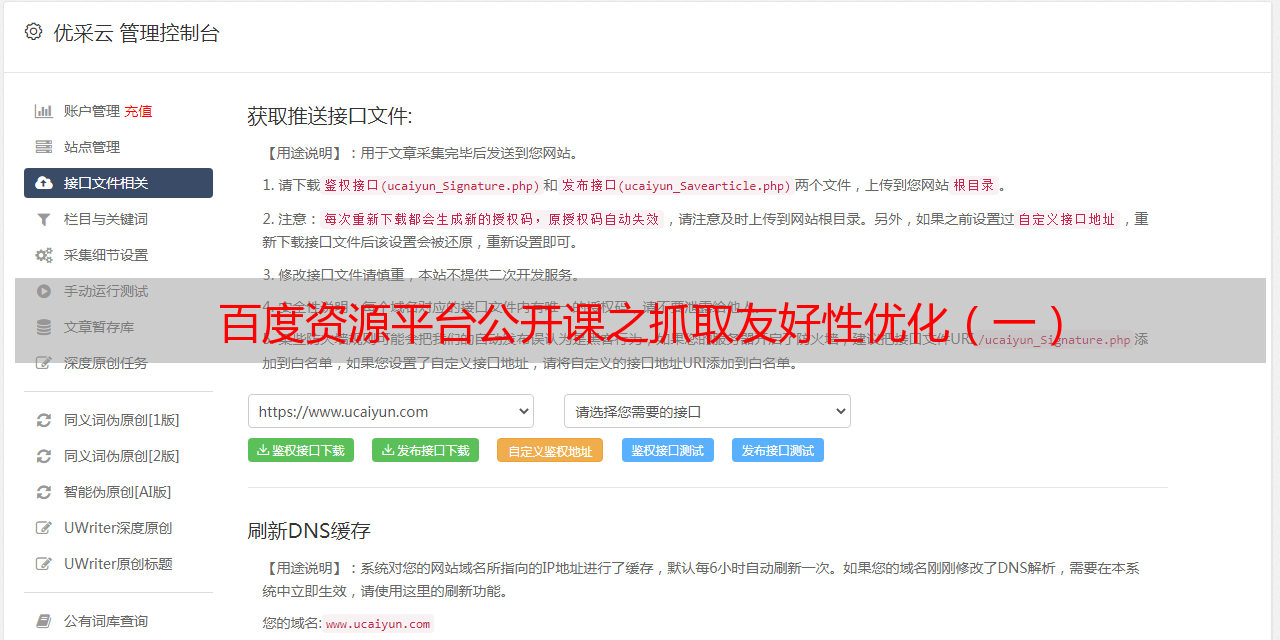The image size is (1280, 640).
Task: Expand the 请选择您需要的接口 dropdown
Action: [707, 411]
